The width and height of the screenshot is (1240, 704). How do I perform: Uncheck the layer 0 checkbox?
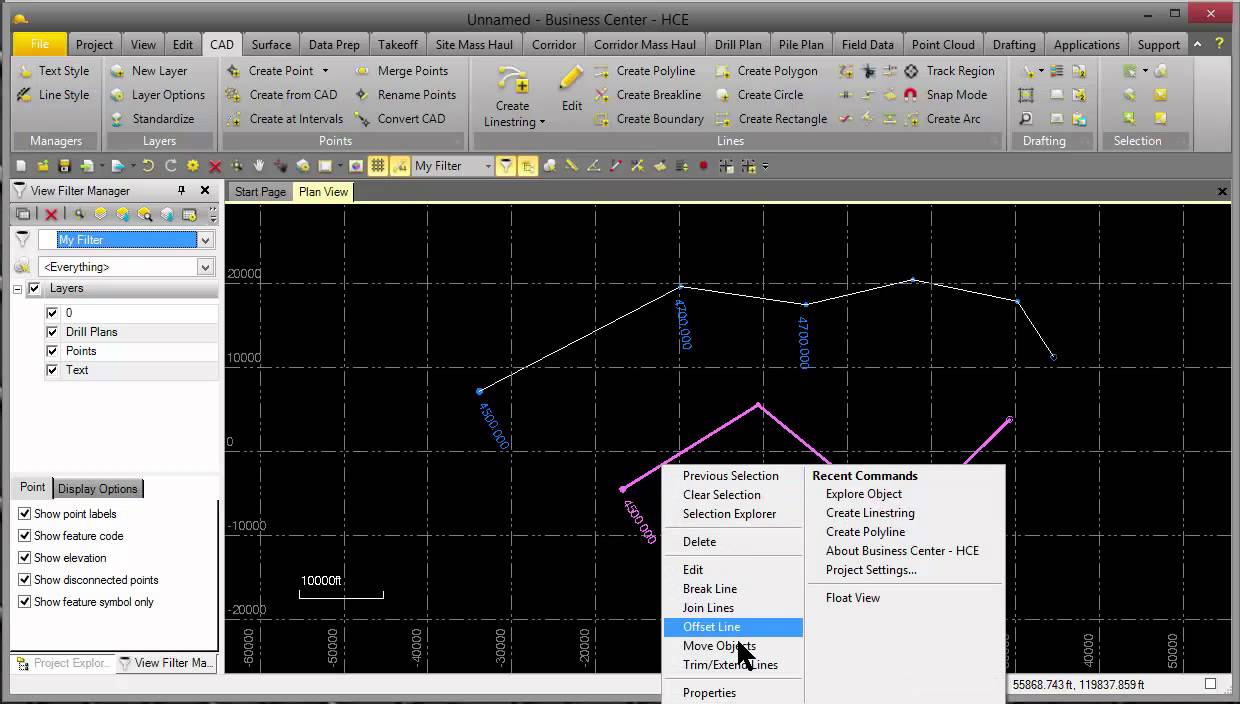coord(52,313)
